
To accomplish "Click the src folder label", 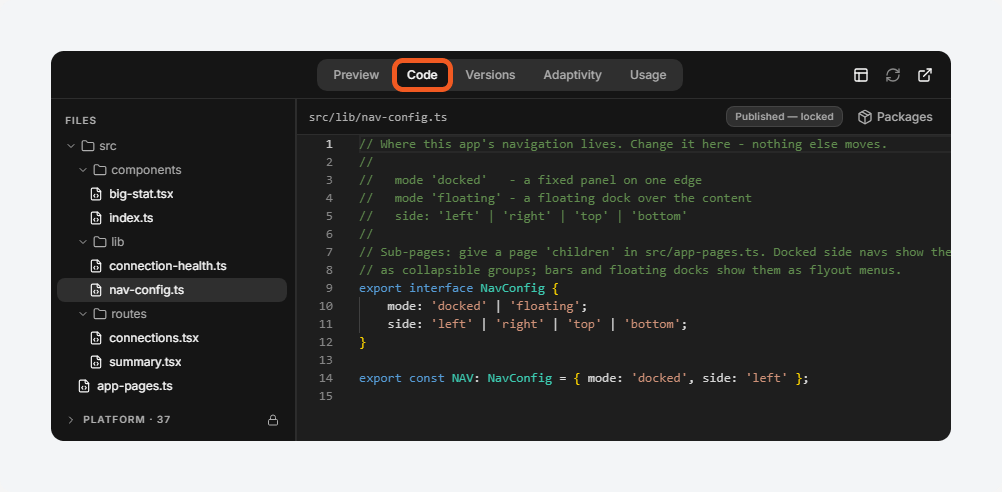I will coord(108,146).
